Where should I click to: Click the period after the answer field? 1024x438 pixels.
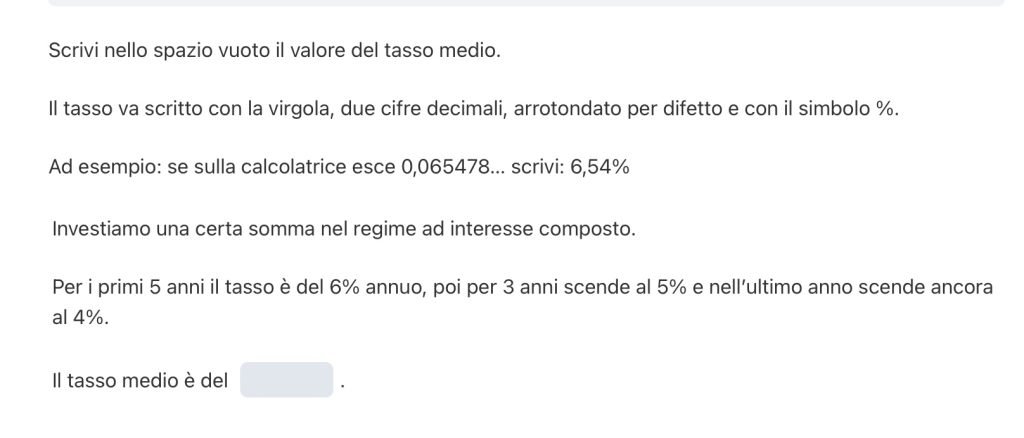[x=342, y=385]
